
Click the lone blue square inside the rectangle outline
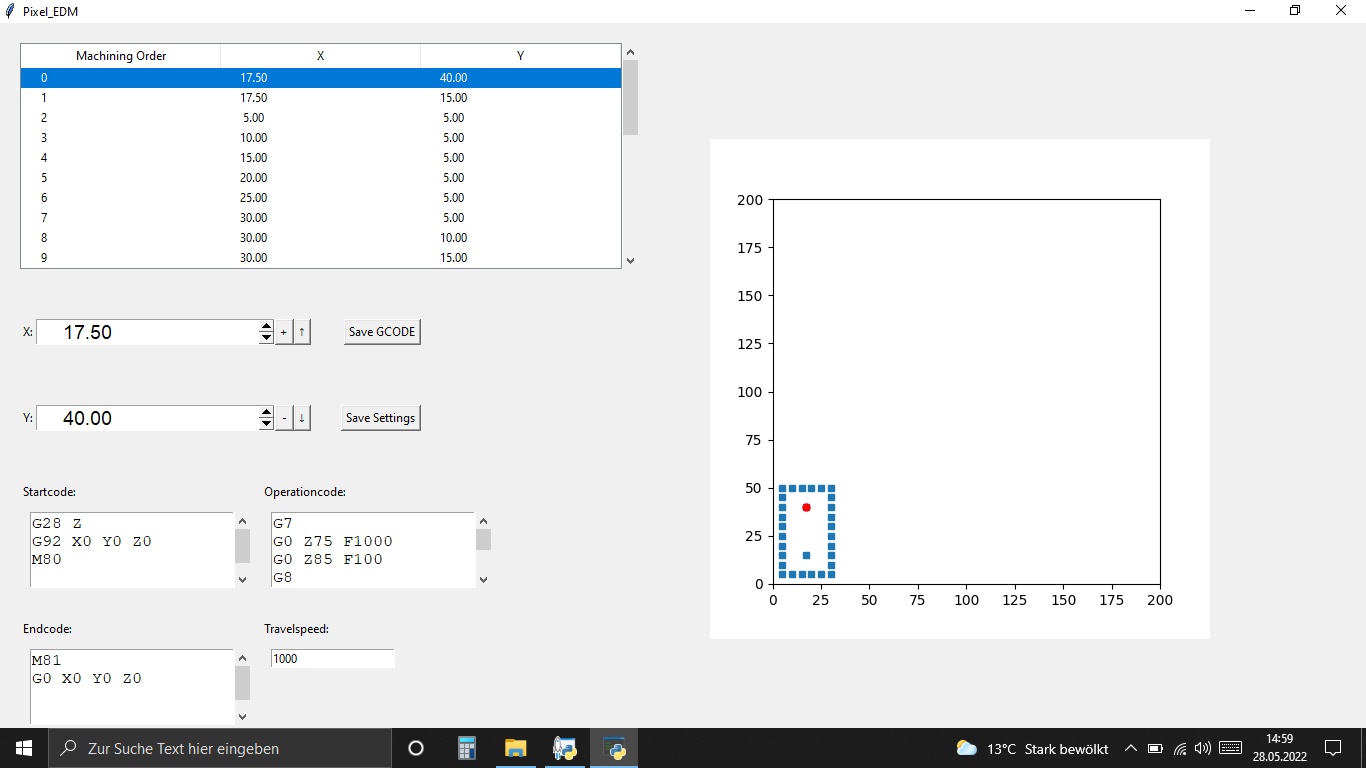click(x=806, y=555)
